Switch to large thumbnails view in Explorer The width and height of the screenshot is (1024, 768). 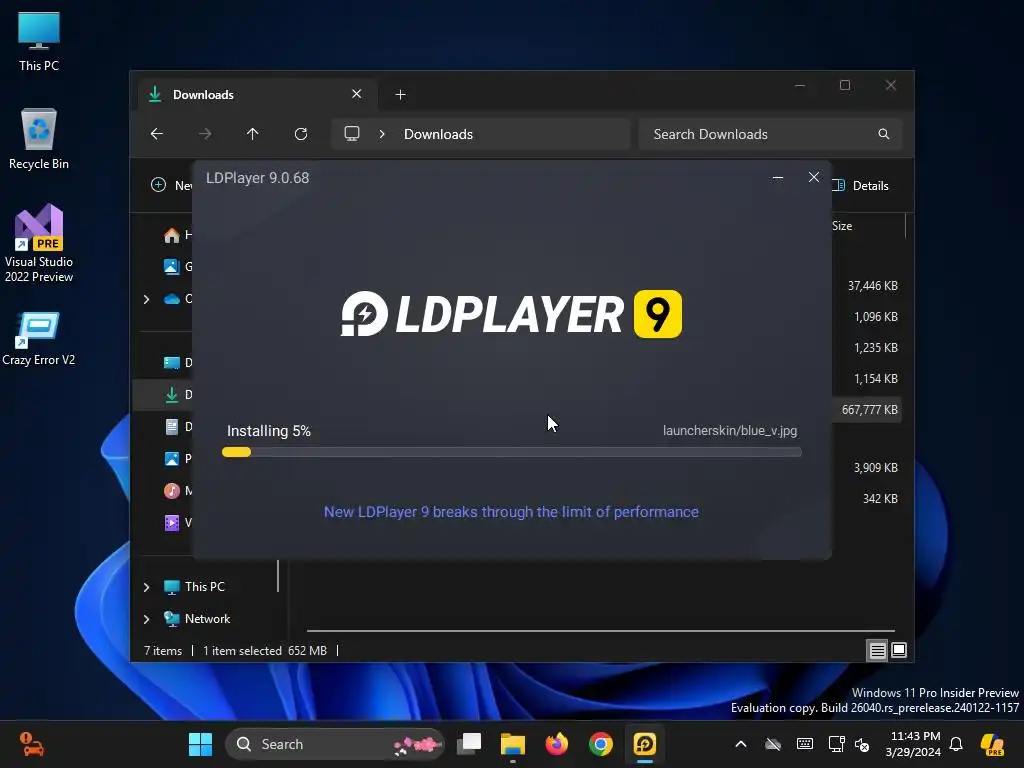[899, 650]
